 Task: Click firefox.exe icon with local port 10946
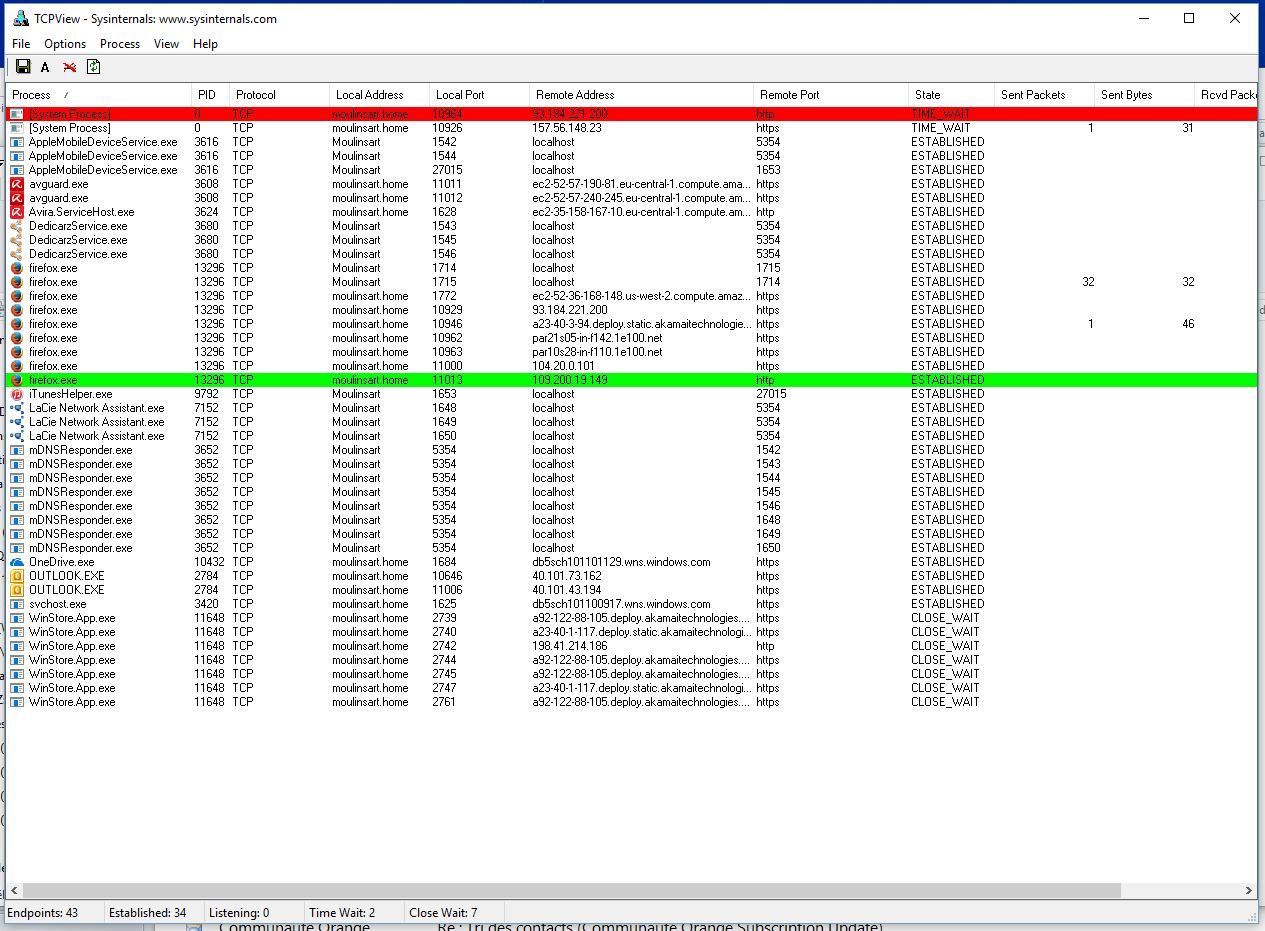pyautogui.click(x=17, y=324)
